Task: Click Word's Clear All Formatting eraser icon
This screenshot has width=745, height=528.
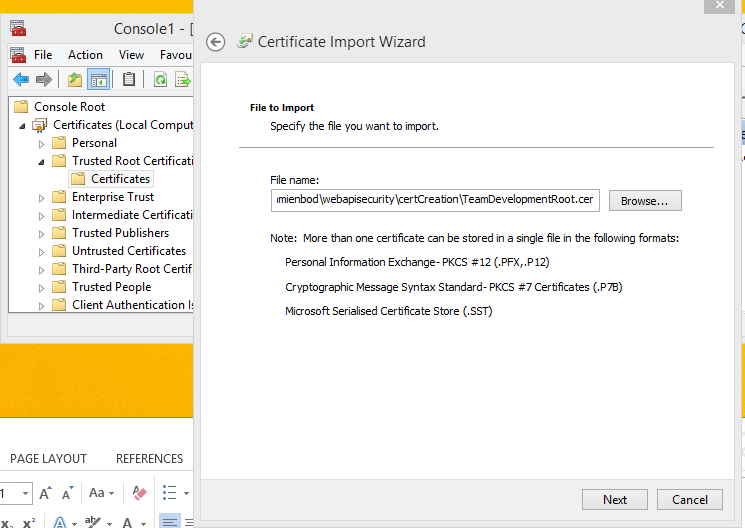Action: click(x=139, y=493)
